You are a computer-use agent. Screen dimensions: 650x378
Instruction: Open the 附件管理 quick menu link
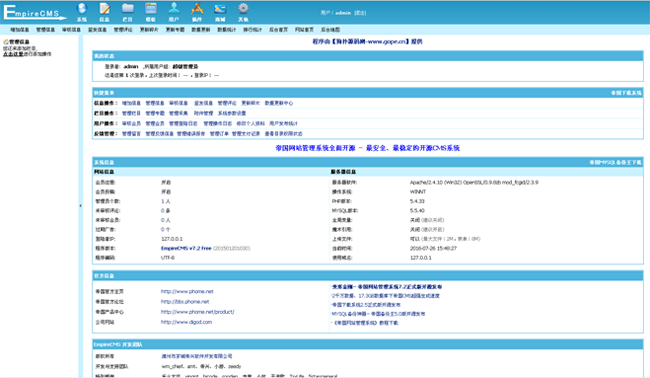click(204, 113)
